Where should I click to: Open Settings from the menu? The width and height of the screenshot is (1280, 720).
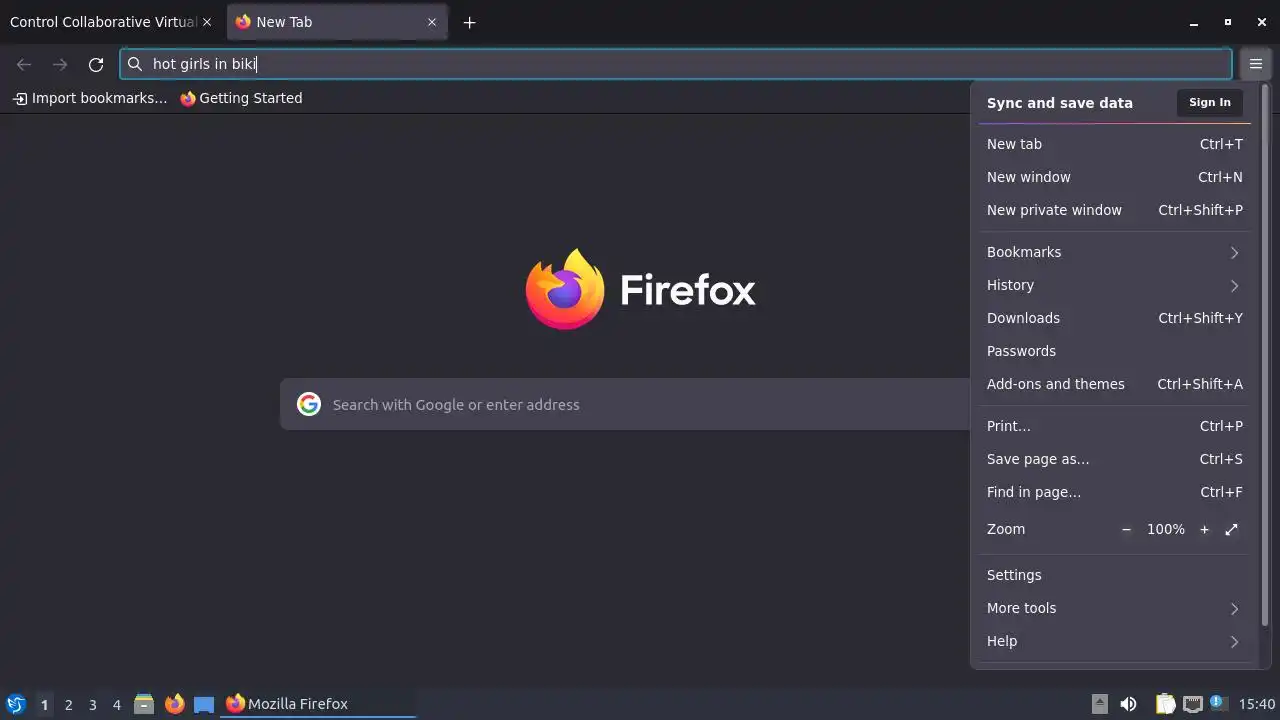click(1114, 575)
